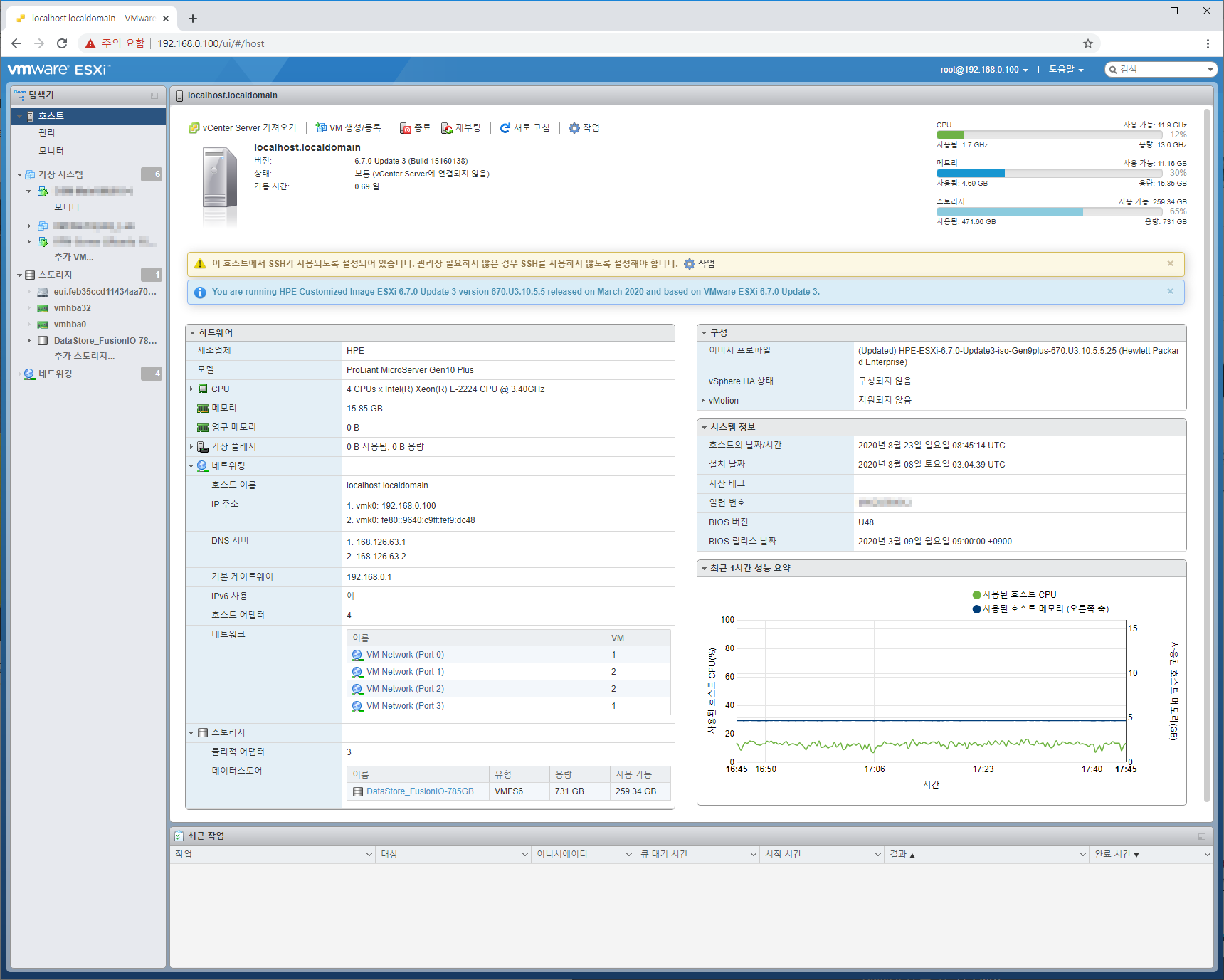Screen dimensions: 1224x980
Task: Sort recent tasks by 결과 column
Action: click(902, 855)
